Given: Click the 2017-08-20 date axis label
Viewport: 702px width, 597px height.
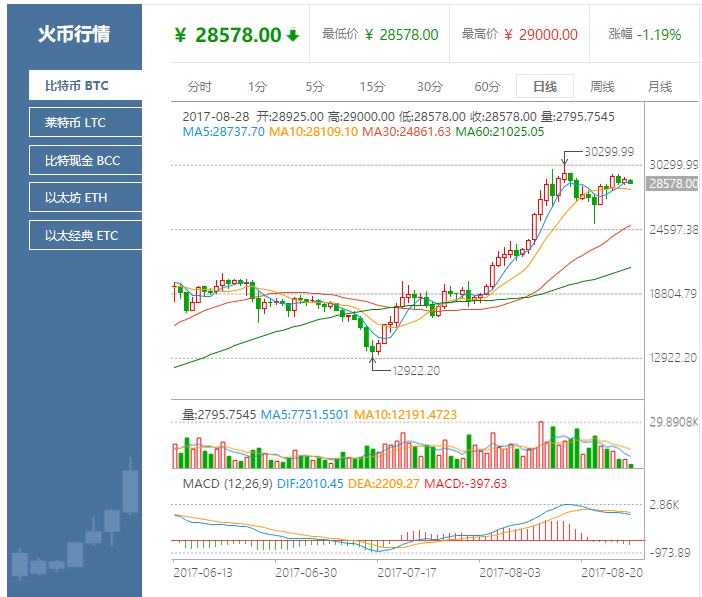Looking at the screenshot, I should [x=612, y=572].
